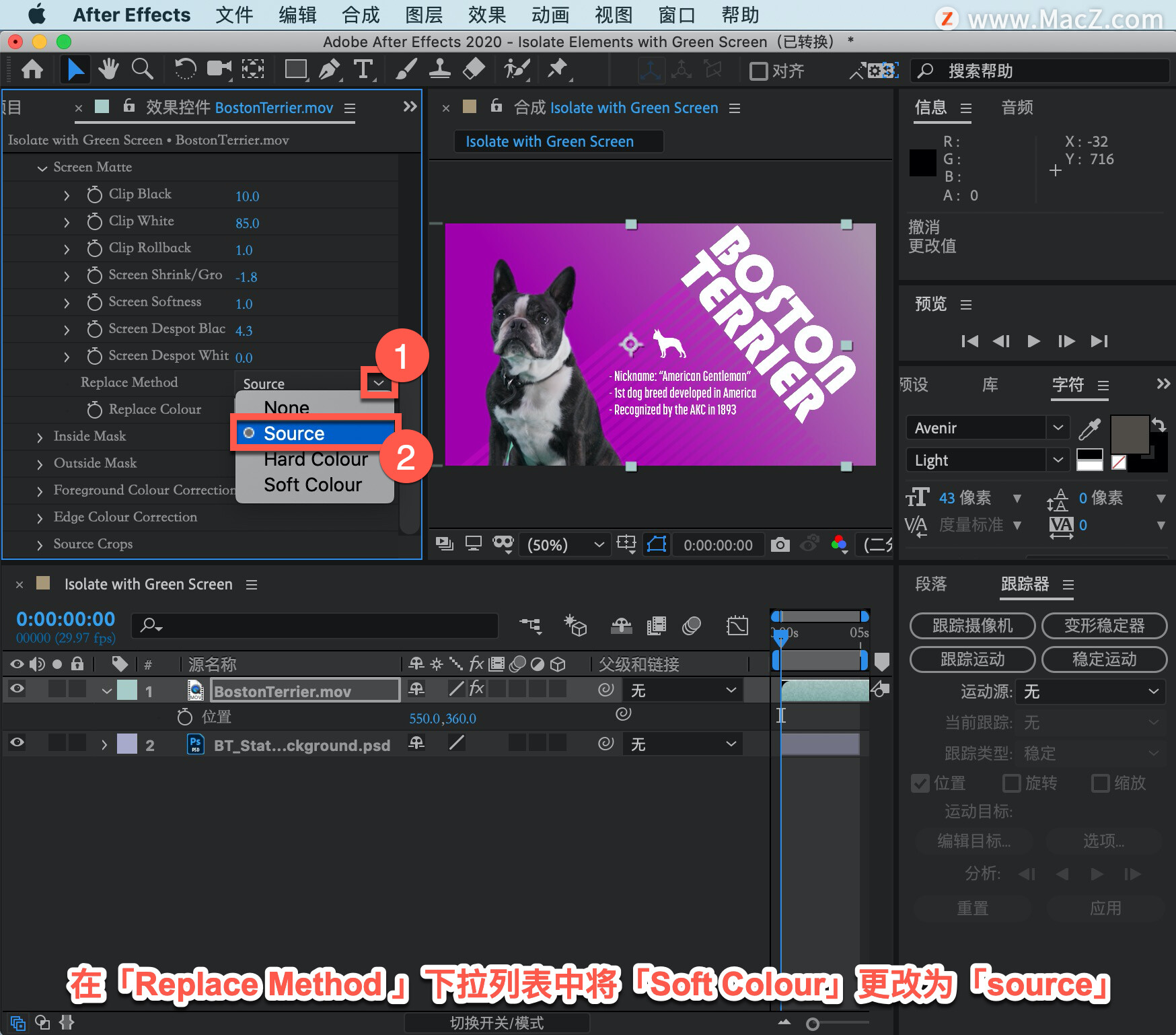Play the preview

[1034, 341]
